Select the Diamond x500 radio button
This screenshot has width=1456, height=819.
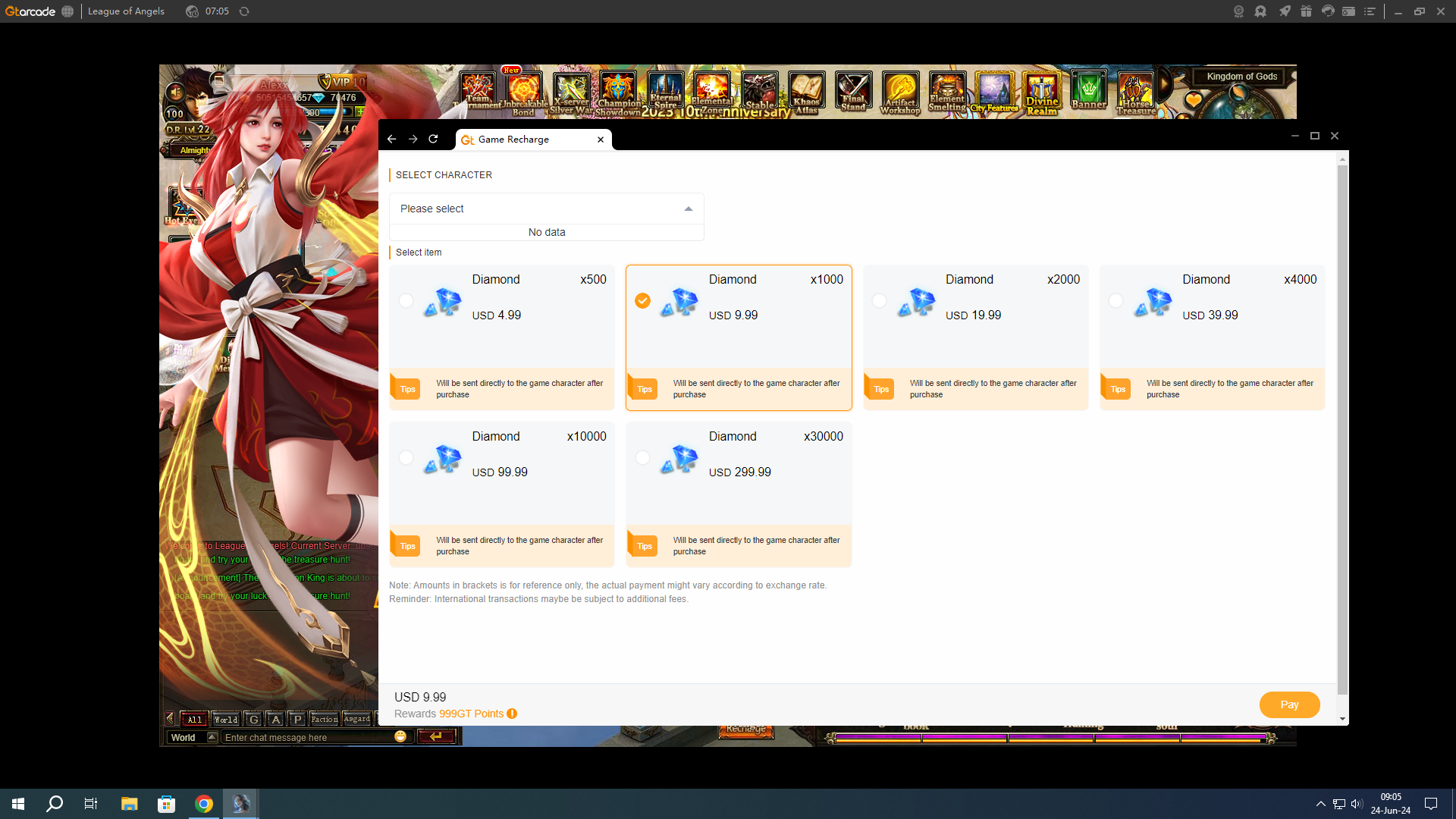tap(406, 301)
